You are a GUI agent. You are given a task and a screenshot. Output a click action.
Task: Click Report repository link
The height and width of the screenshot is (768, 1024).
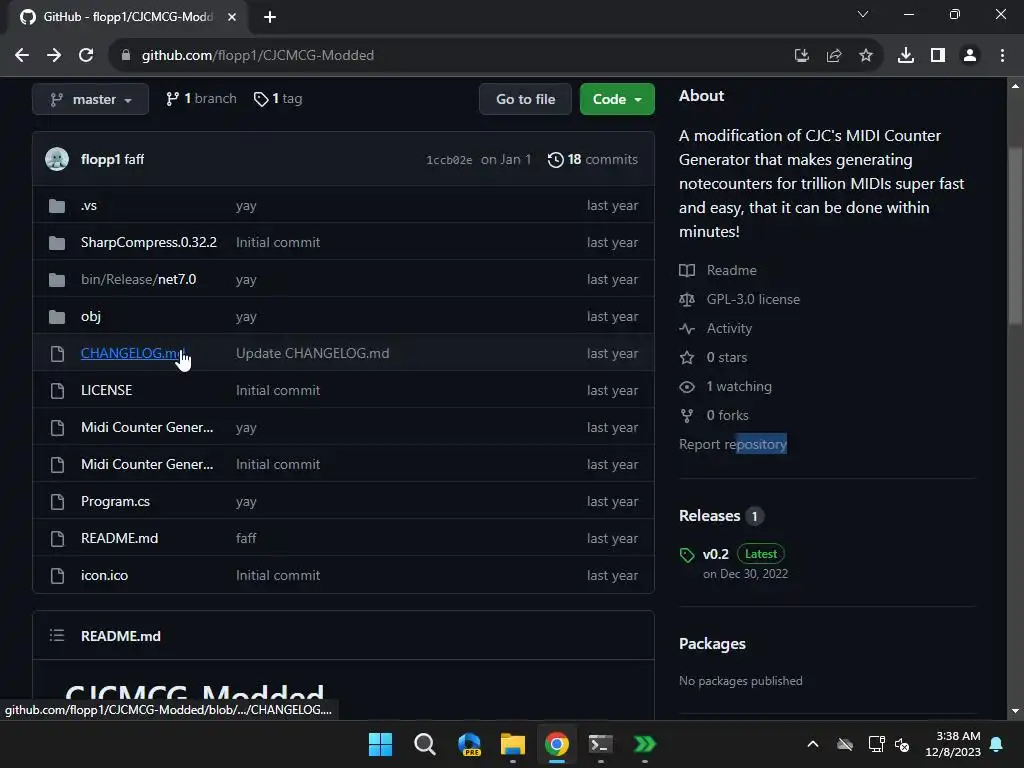click(x=733, y=445)
